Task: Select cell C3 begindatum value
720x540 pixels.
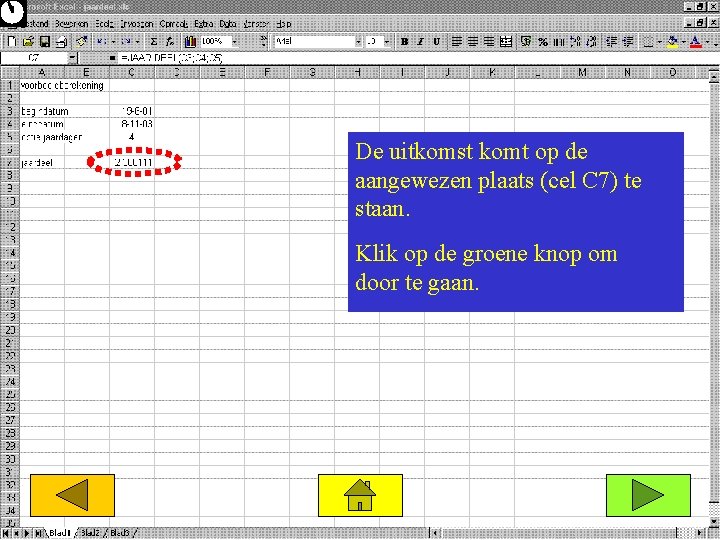Action: [132, 111]
